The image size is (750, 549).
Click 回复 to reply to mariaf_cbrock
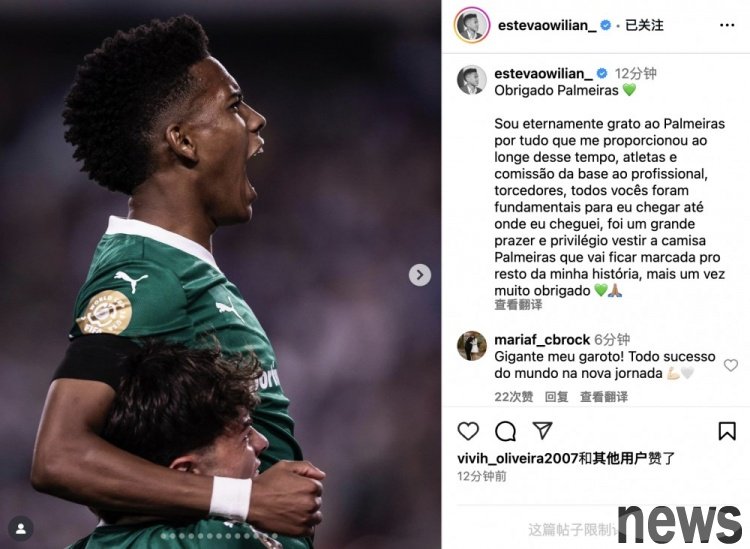[556, 396]
